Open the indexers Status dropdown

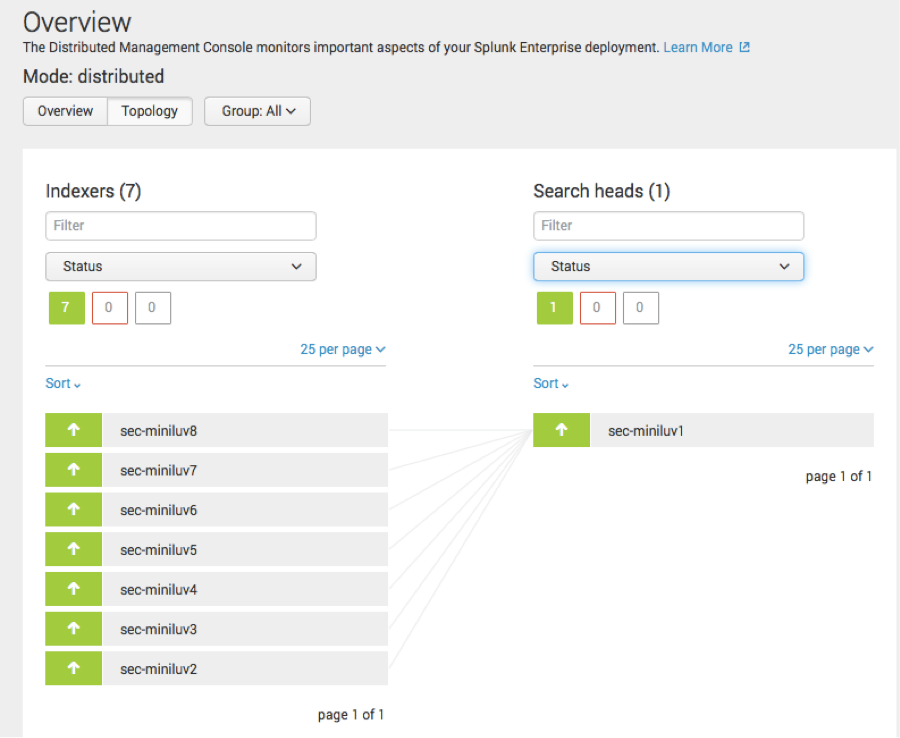pos(181,266)
